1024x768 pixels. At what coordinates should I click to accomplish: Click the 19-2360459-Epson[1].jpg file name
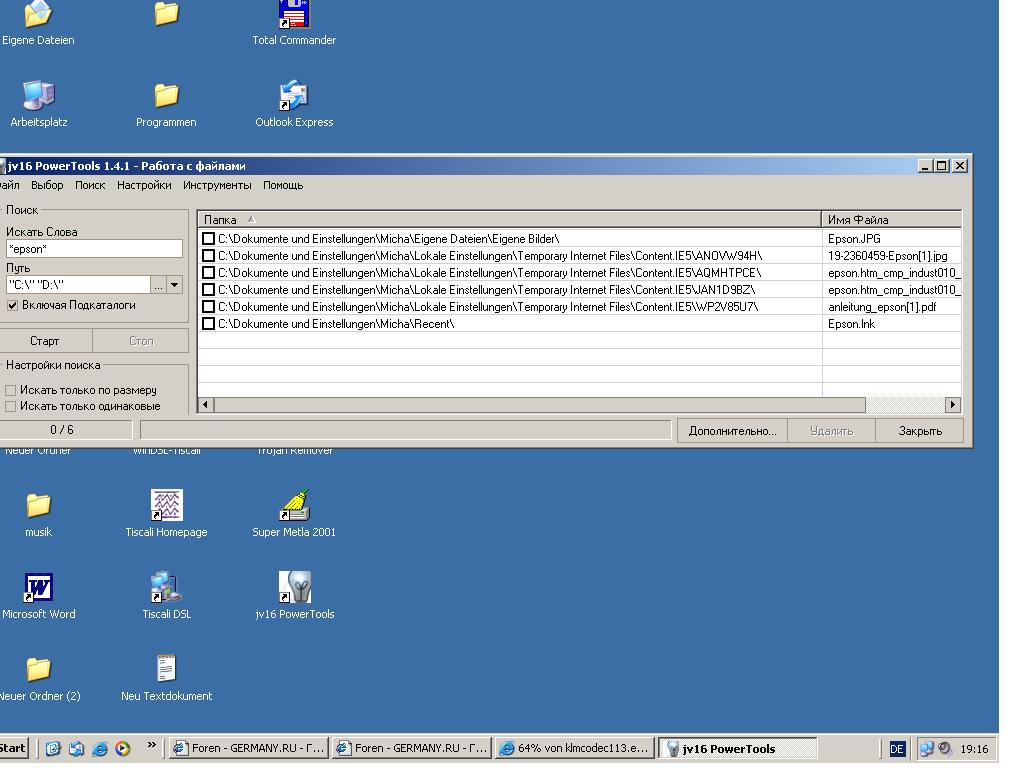pos(888,256)
